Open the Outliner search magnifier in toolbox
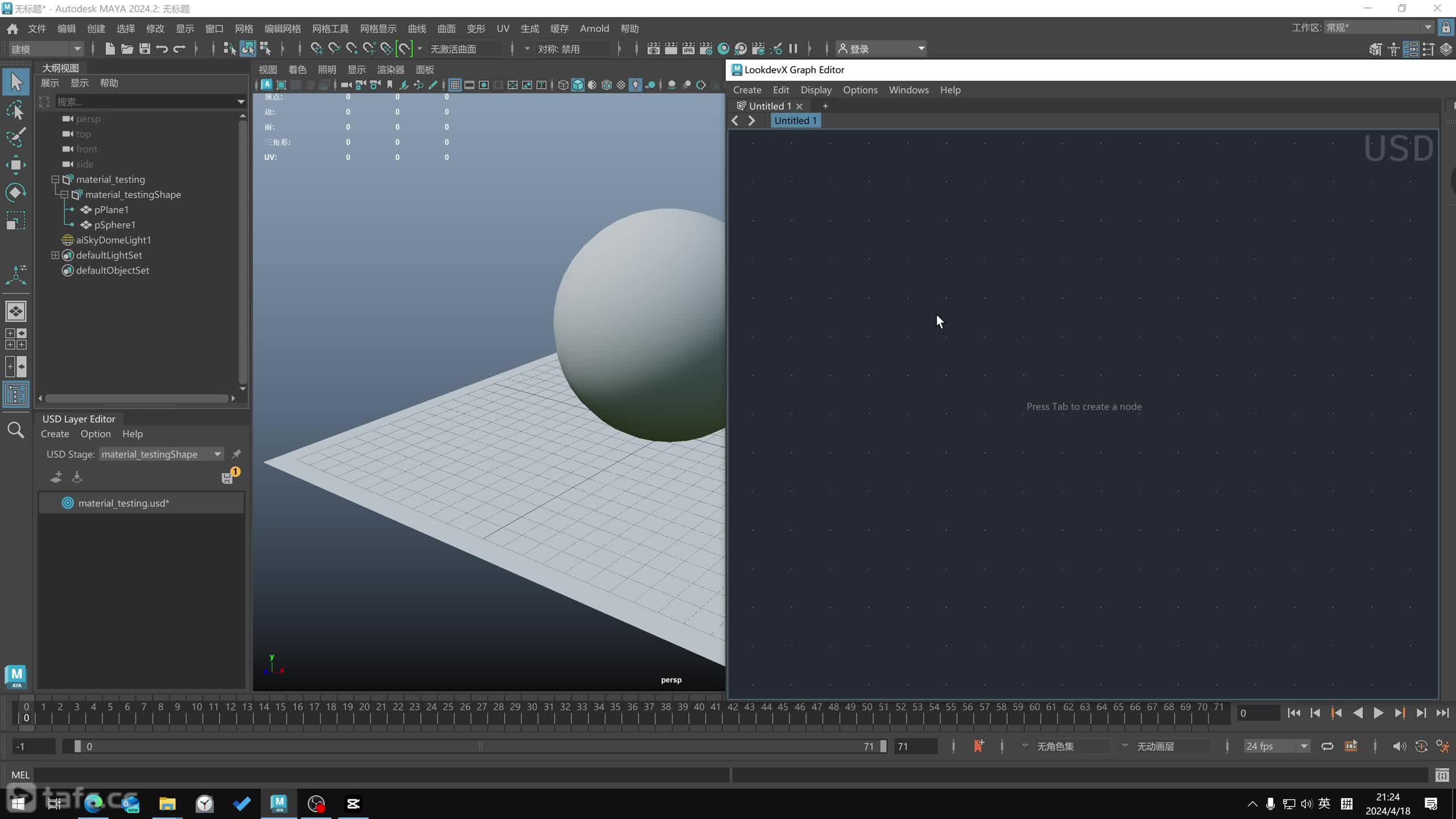Viewport: 1456px width, 819px height. click(x=16, y=430)
